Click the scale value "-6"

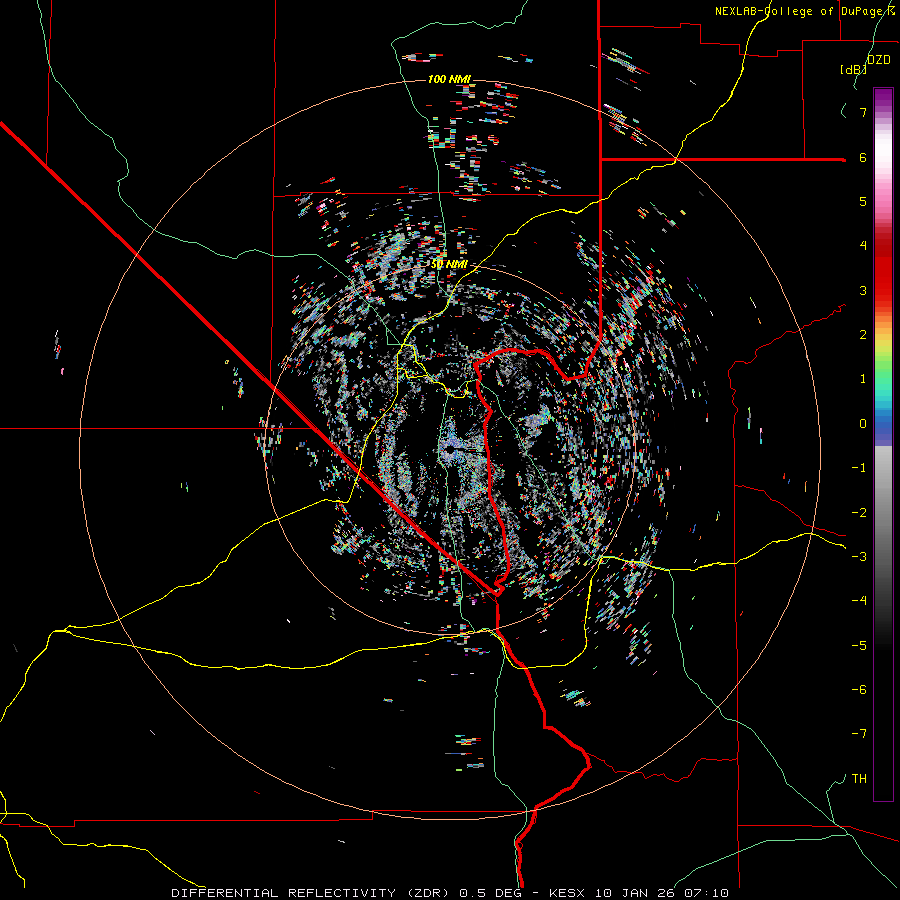click(x=859, y=690)
